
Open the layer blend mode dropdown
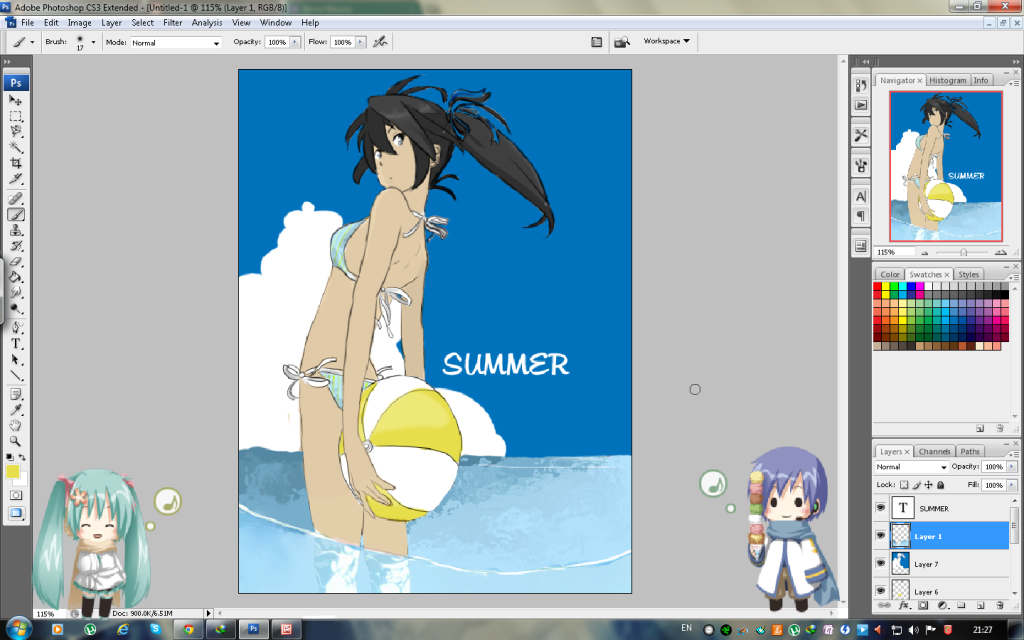click(x=911, y=467)
